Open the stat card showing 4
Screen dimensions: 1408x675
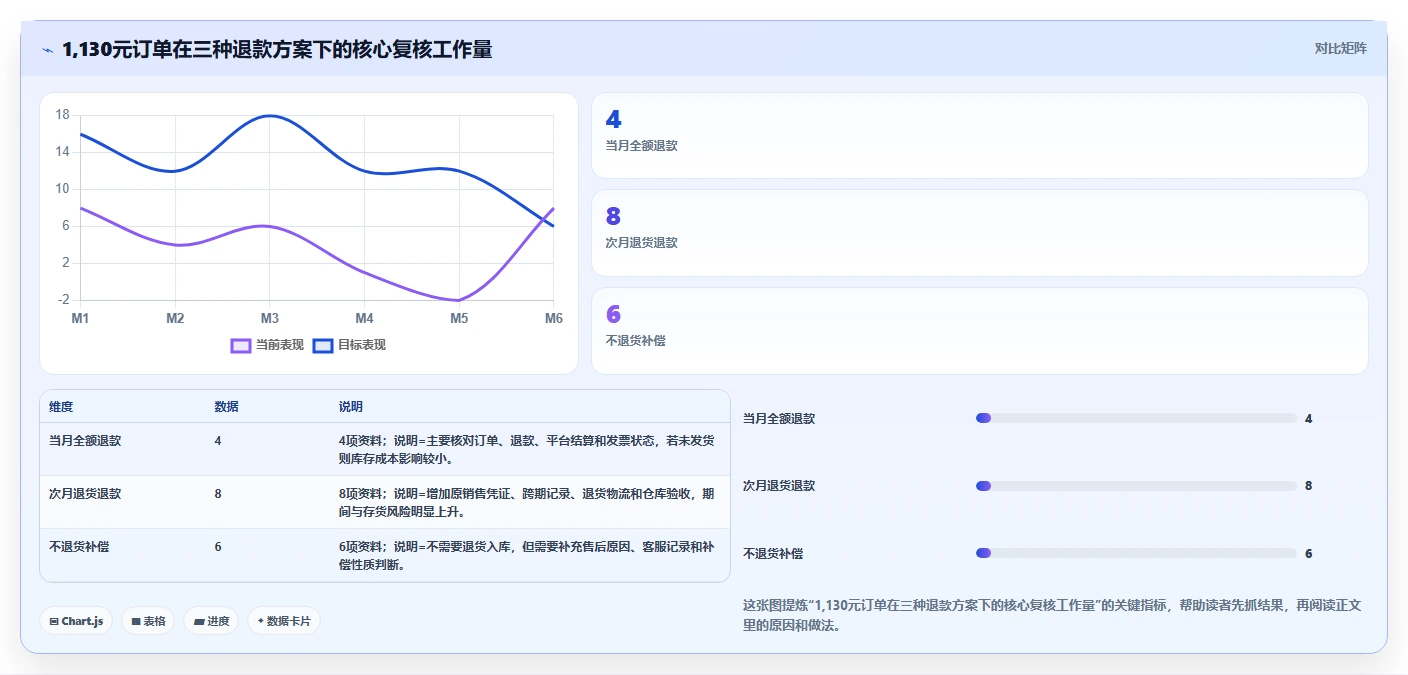[x=980, y=136]
